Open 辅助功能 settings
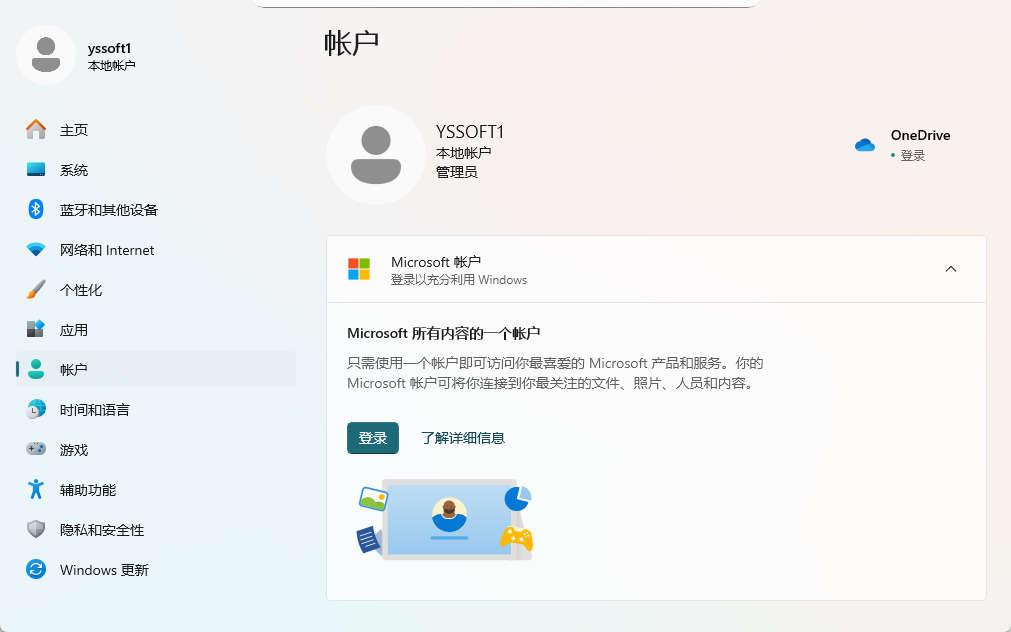 (x=155, y=489)
